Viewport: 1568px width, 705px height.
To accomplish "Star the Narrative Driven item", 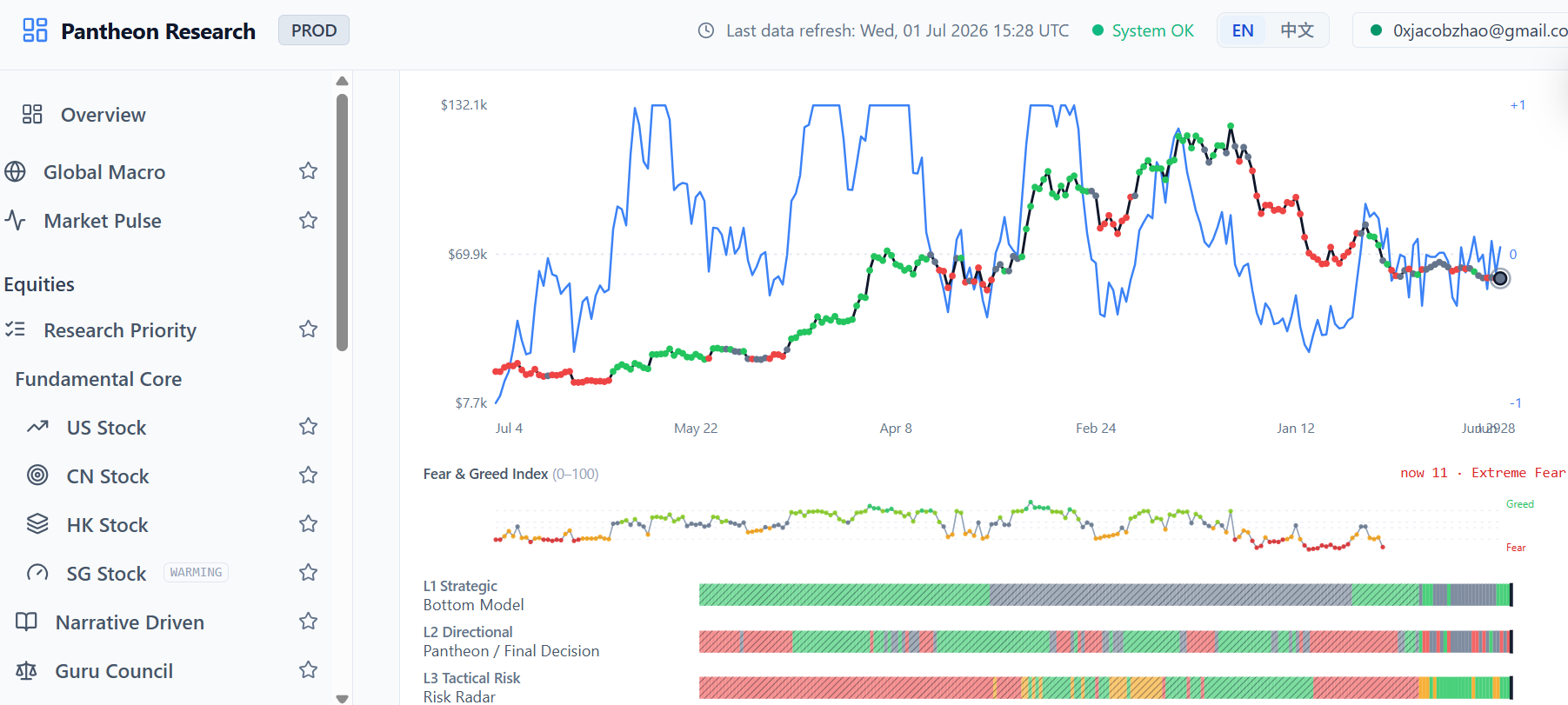I will [308, 622].
